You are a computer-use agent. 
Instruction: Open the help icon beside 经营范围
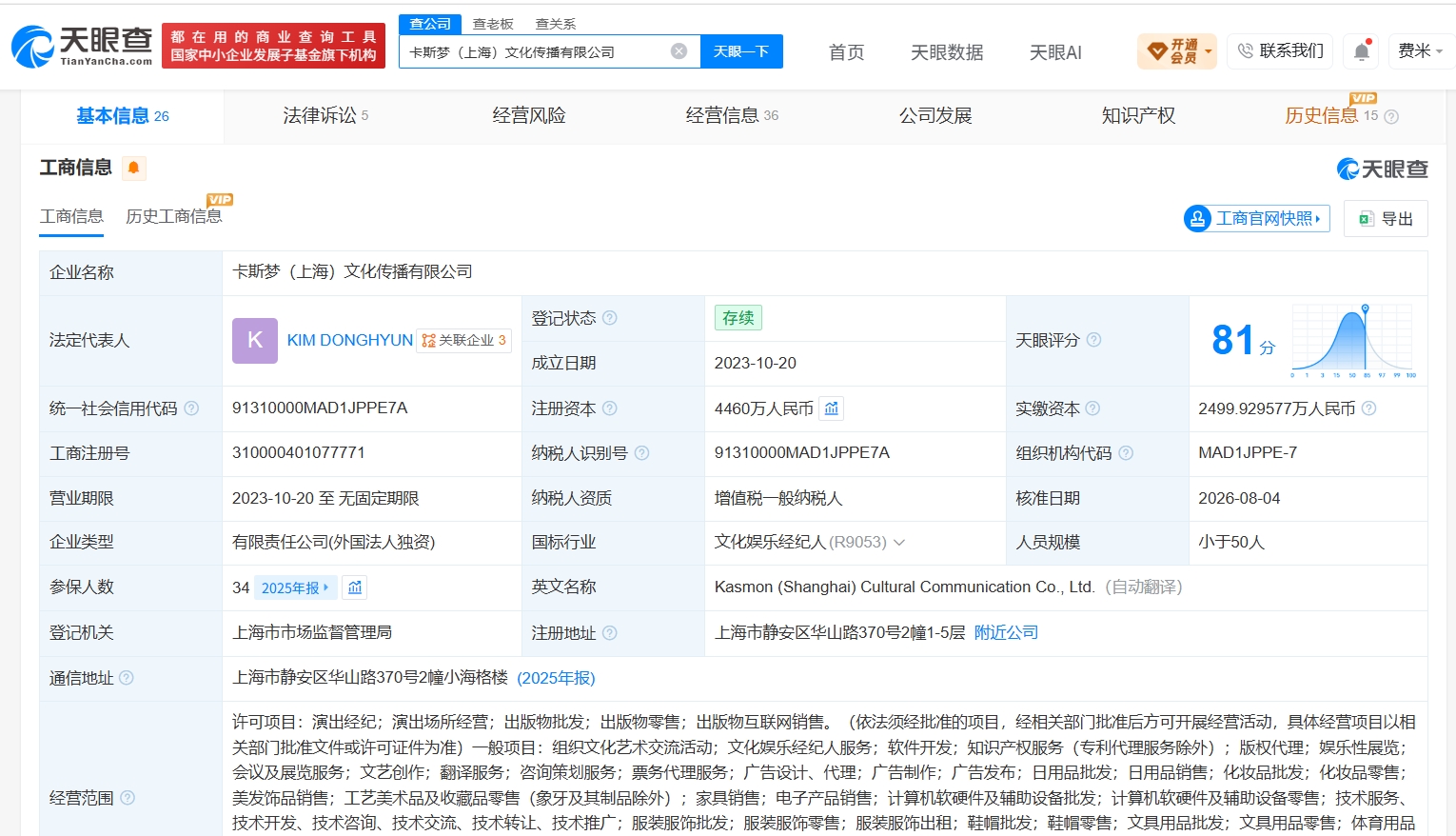coord(128,798)
